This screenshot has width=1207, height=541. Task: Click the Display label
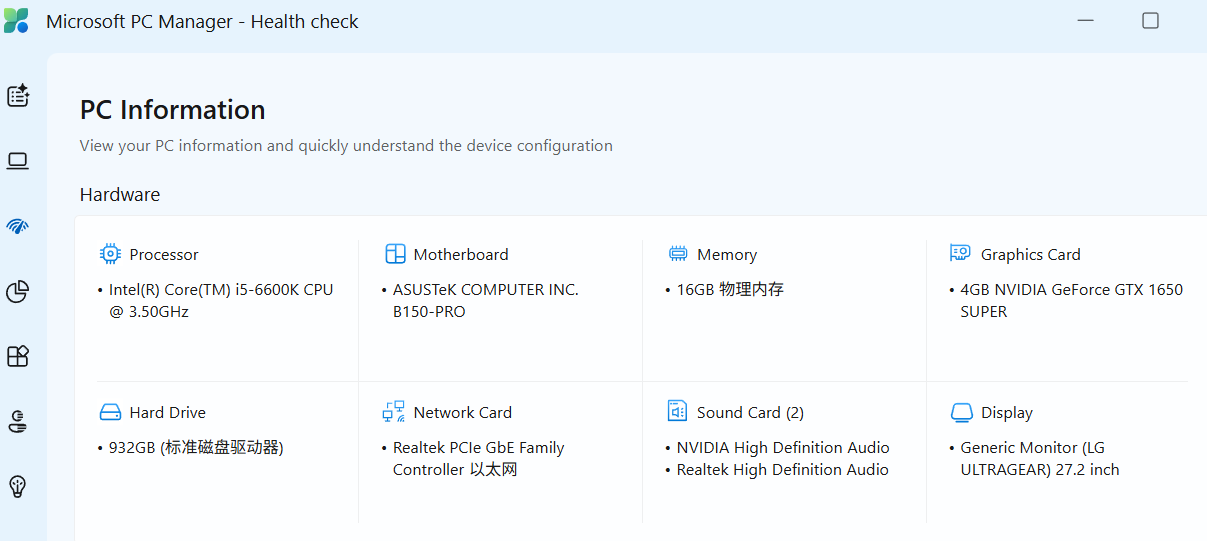[1007, 413]
